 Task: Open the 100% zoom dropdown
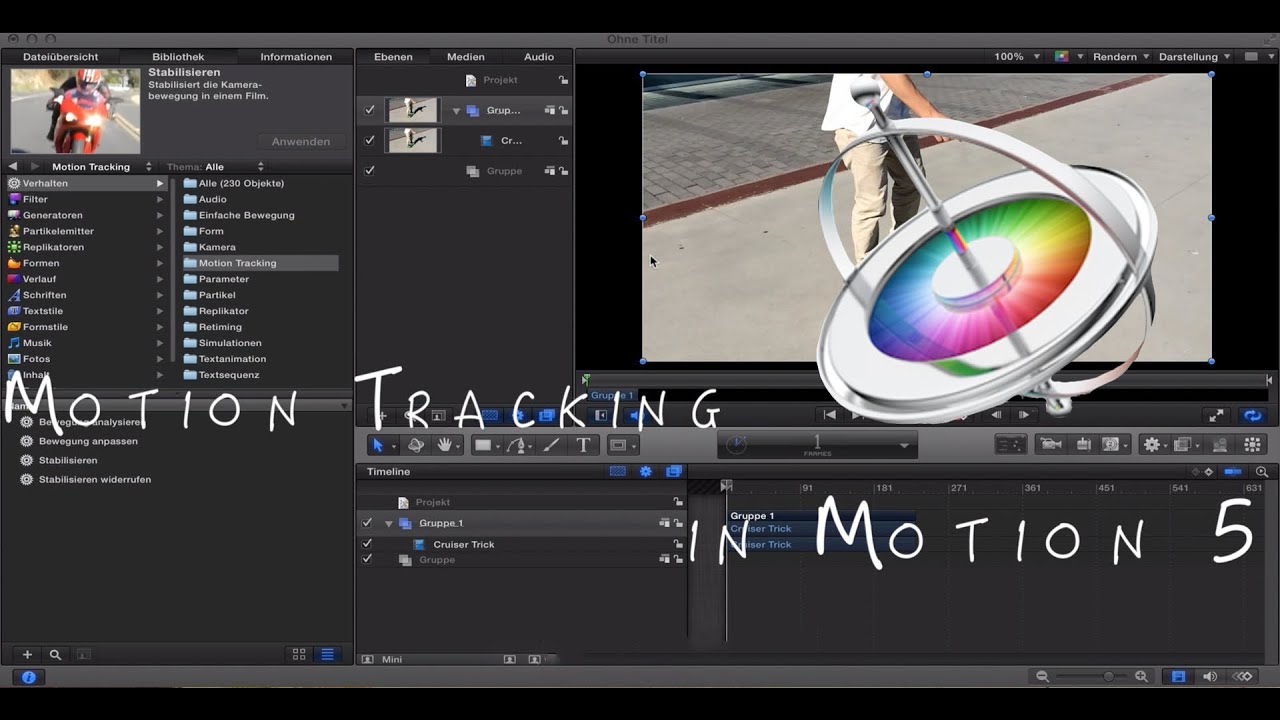pos(1017,57)
